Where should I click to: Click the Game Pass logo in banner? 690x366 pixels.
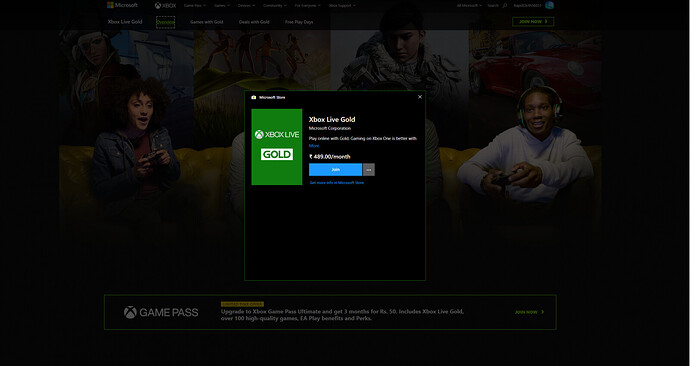pyautogui.click(x=161, y=312)
